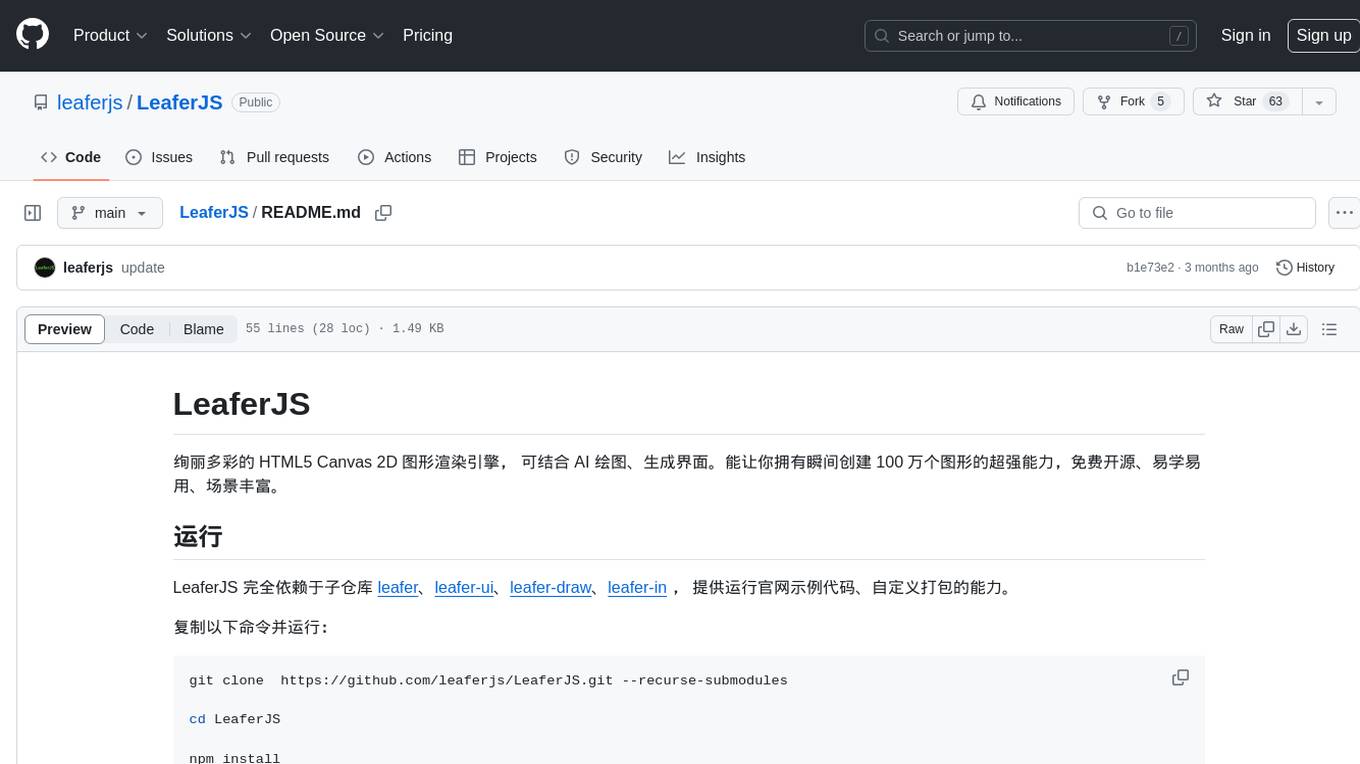Click the git clone command line
The width and height of the screenshot is (1360, 764).
click(488, 680)
